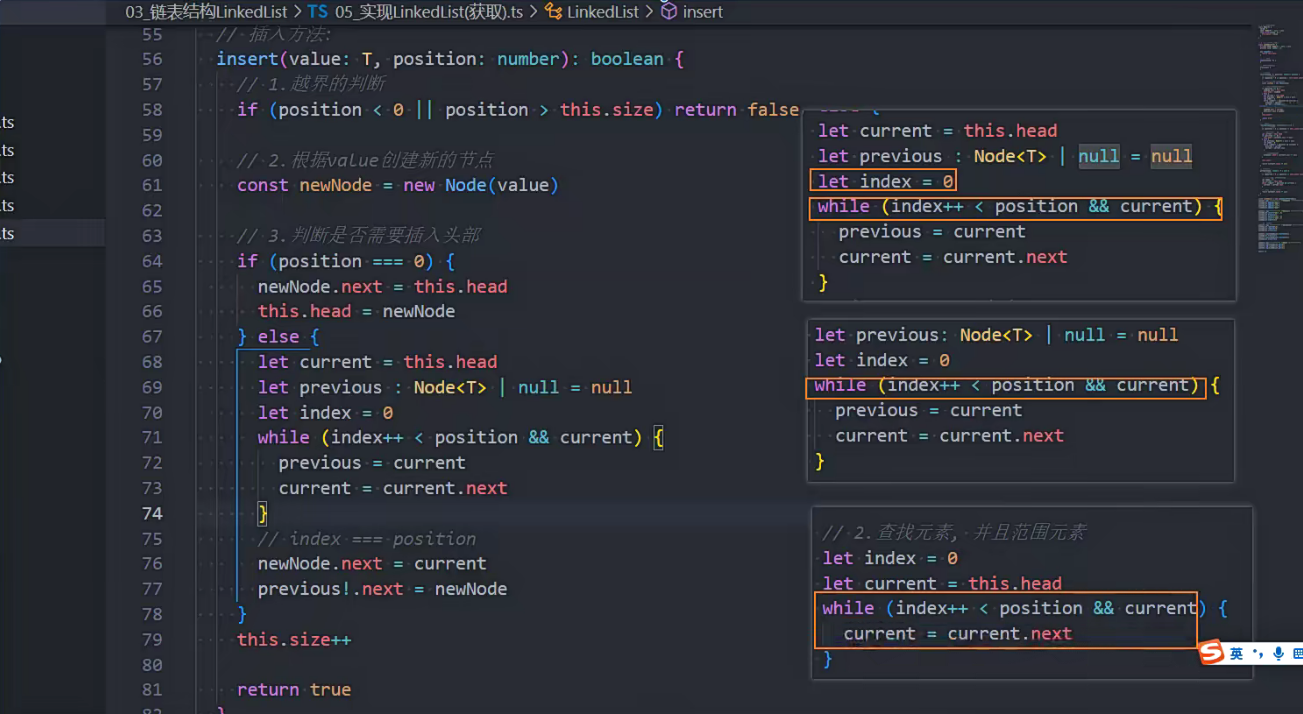Place cursor on this.size++ statement

(x=294, y=639)
